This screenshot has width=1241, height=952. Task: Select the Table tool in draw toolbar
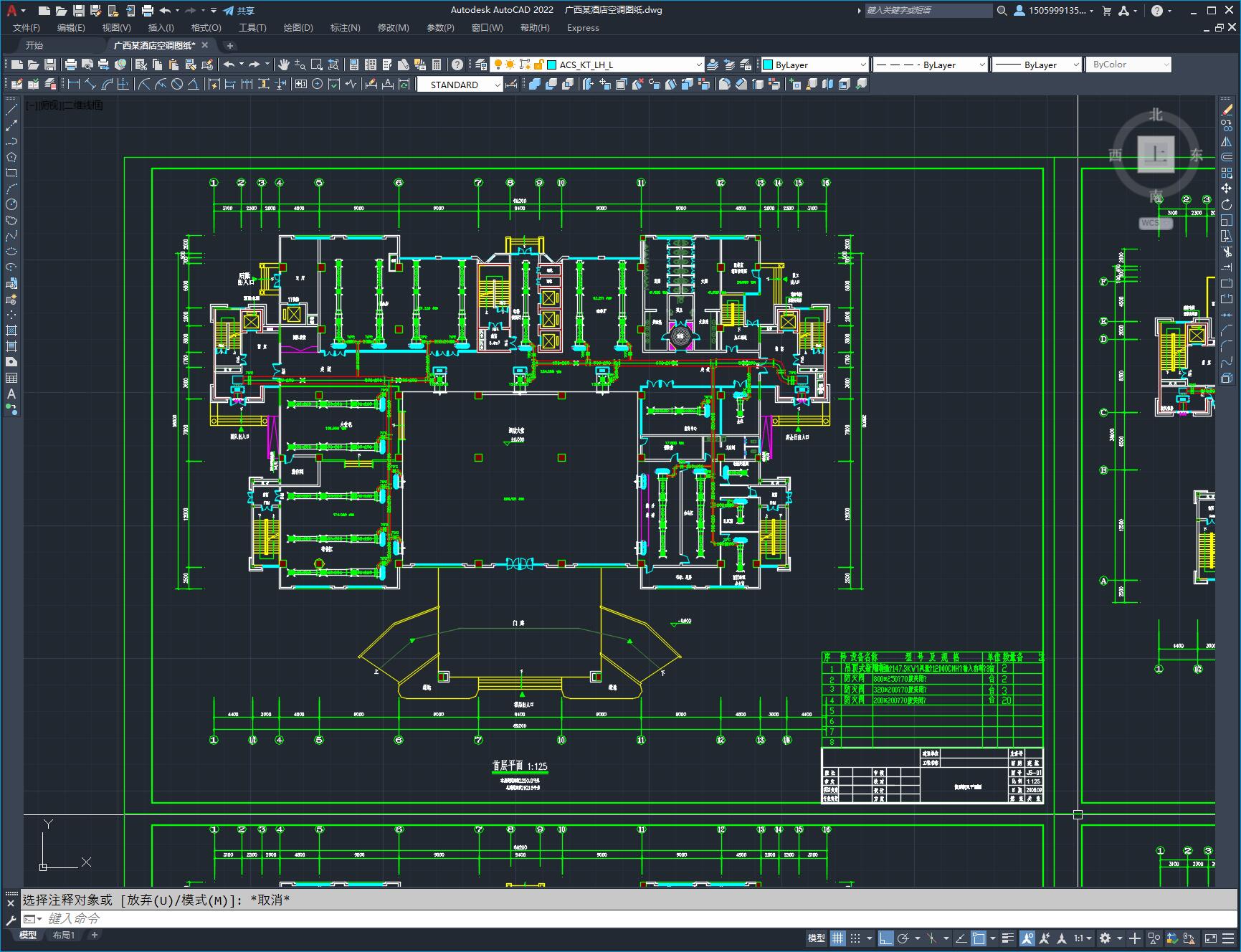pyautogui.click(x=11, y=378)
